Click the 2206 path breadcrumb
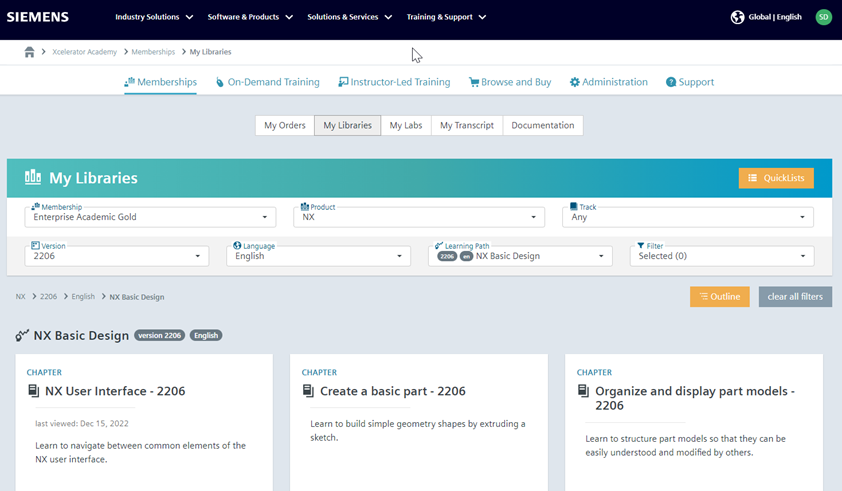This screenshot has width=842, height=491. [48, 297]
